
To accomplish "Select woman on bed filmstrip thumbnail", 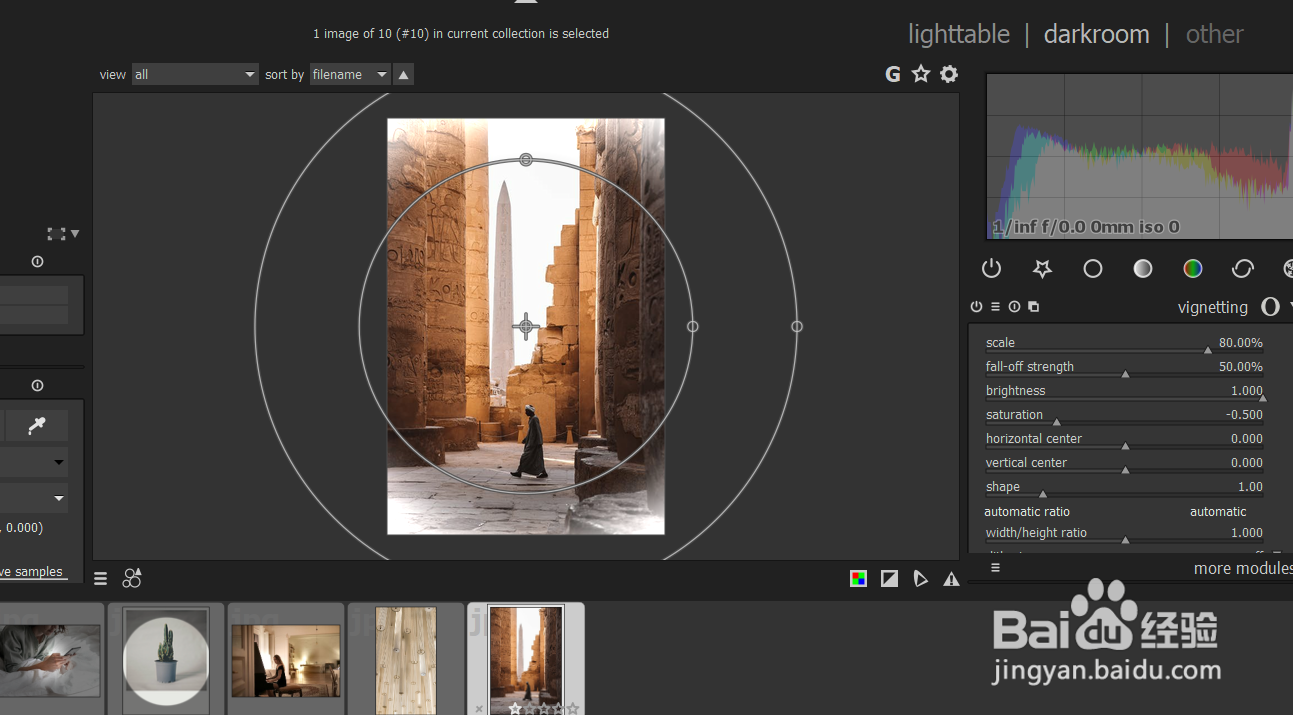I will point(50,660).
